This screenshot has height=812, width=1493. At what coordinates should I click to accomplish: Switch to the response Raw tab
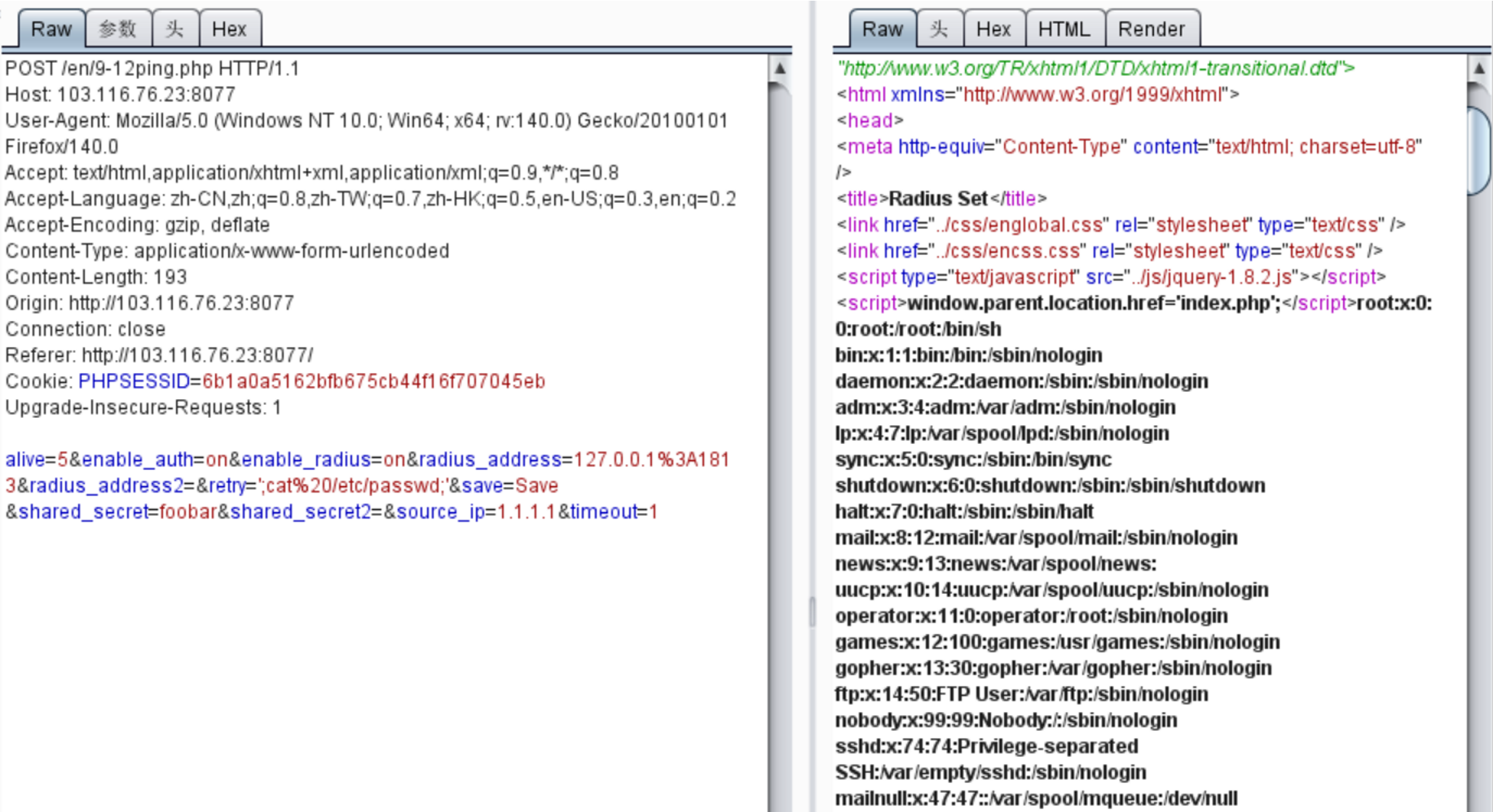882,29
